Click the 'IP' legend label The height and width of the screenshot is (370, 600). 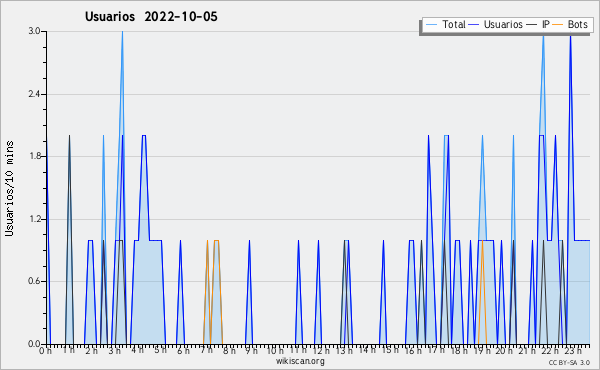click(x=546, y=24)
